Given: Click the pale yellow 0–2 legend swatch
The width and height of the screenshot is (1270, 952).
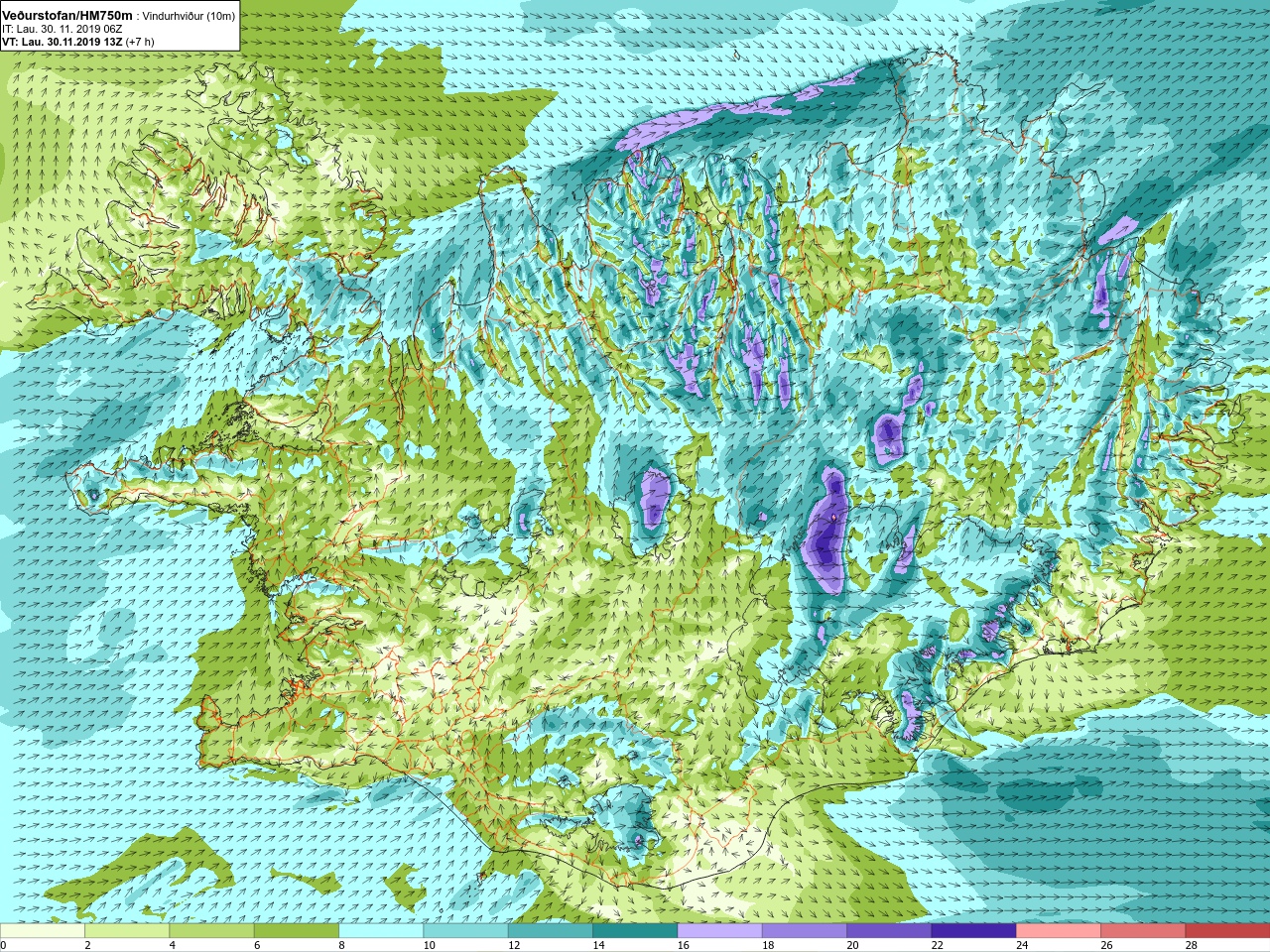Looking at the screenshot, I should [x=43, y=931].
